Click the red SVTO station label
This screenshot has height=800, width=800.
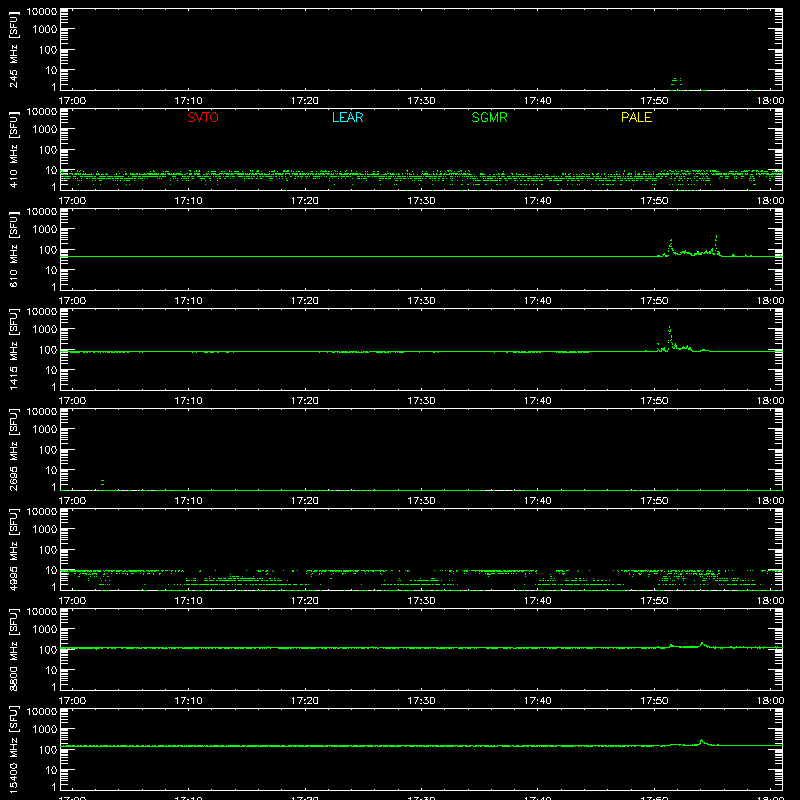203,117
